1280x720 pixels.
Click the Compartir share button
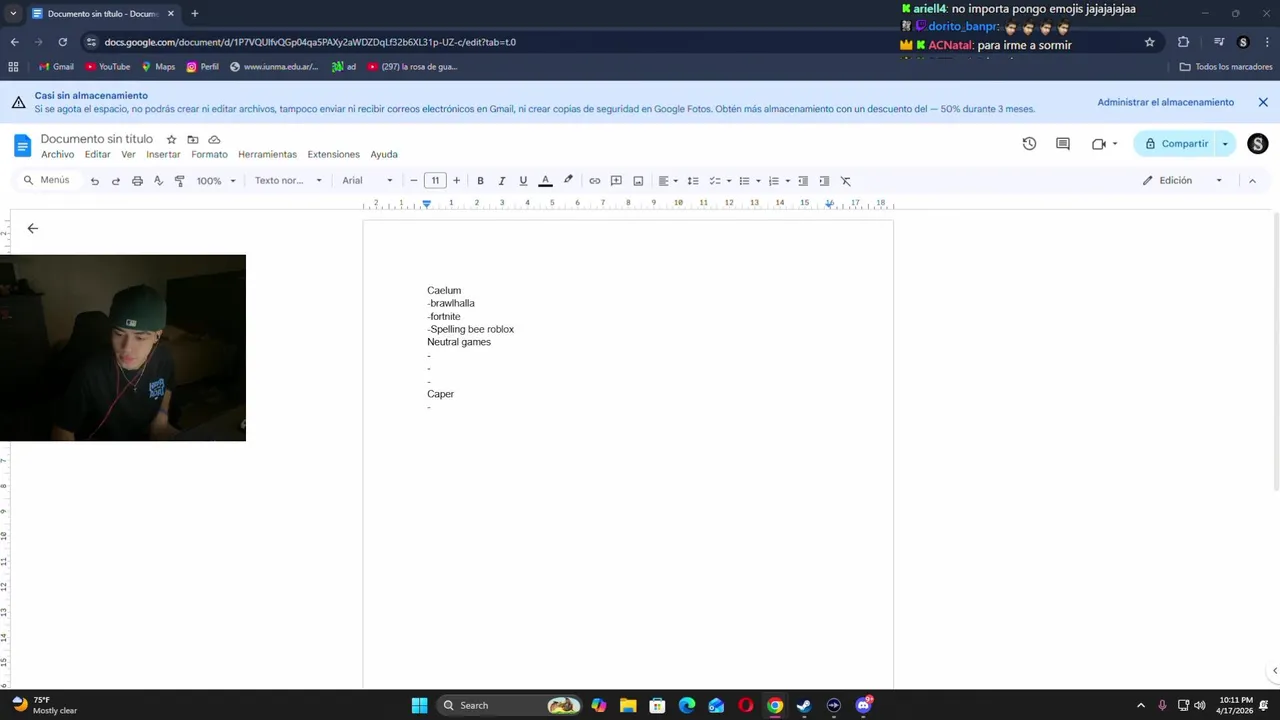pyautogui.click(x=1176, y=144)
